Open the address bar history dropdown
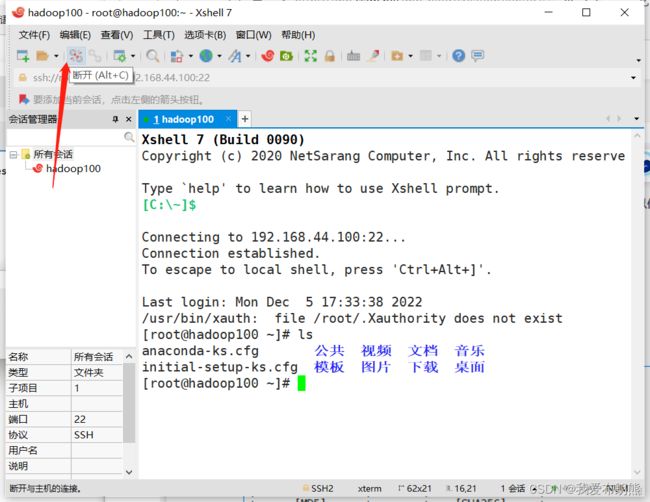This screenshot has height=502, width=650. [633, 78]
